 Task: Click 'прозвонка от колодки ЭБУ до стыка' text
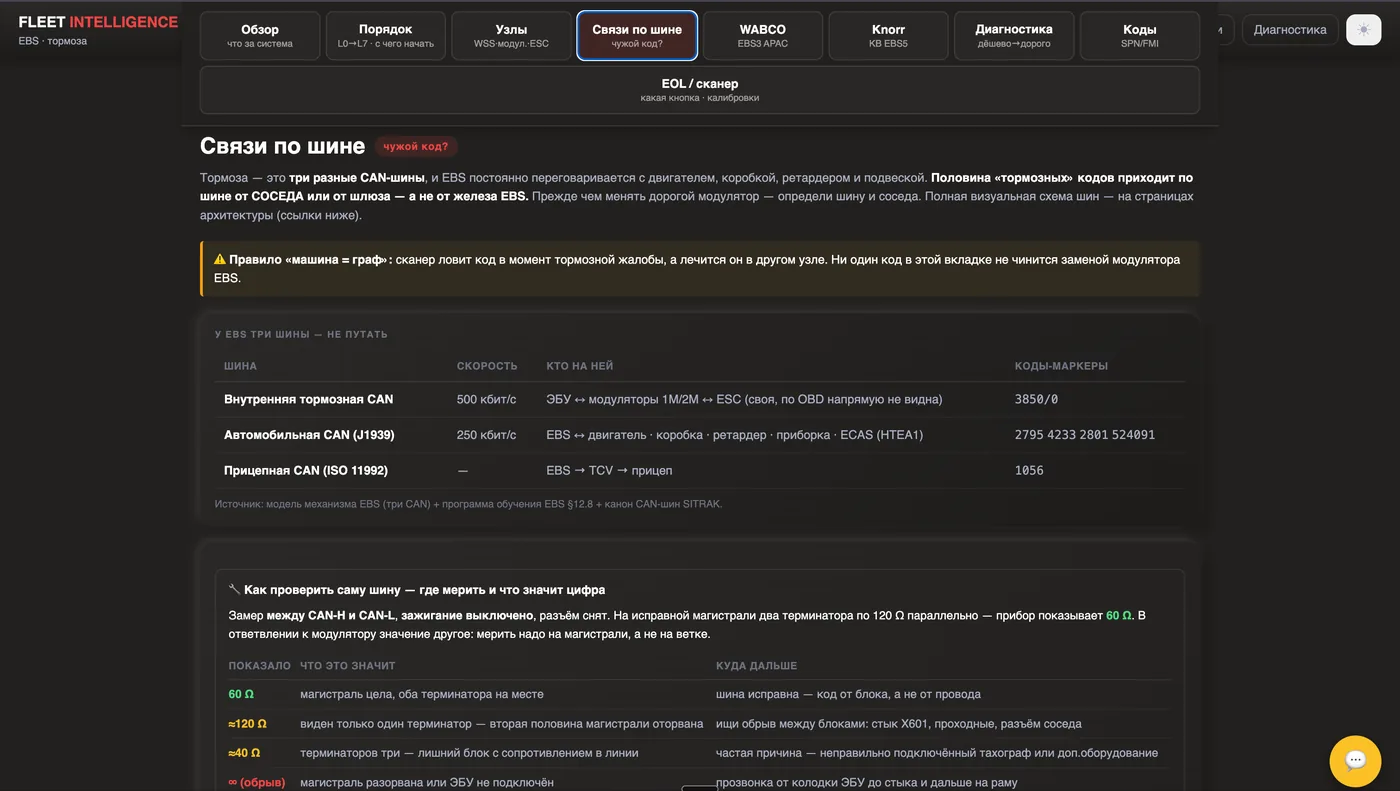click(866, 782)
